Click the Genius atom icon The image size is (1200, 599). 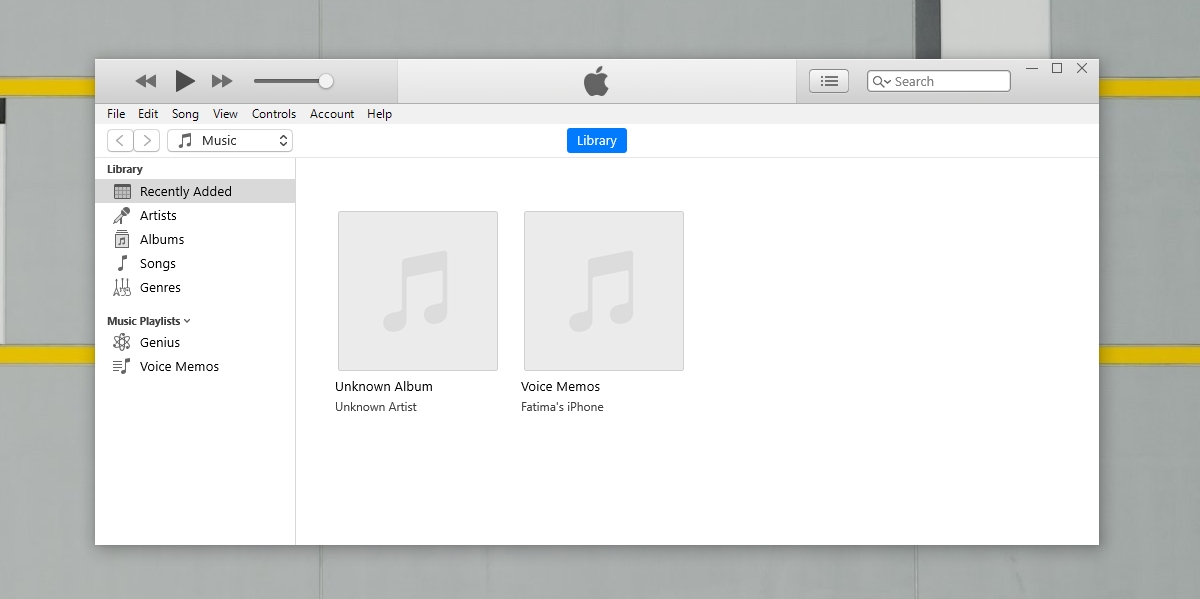click(x=122, y=342)
